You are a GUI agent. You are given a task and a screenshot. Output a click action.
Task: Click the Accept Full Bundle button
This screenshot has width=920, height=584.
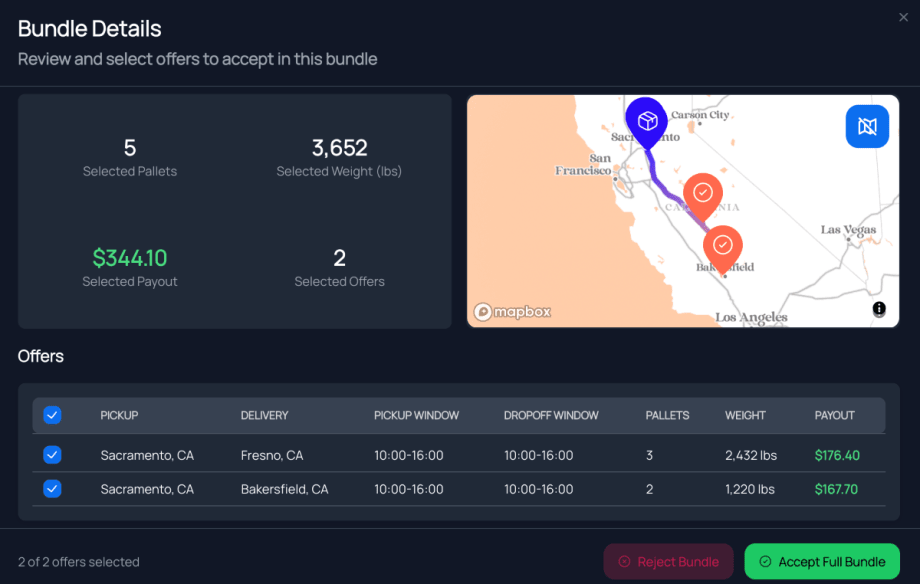tap(821, 561)
